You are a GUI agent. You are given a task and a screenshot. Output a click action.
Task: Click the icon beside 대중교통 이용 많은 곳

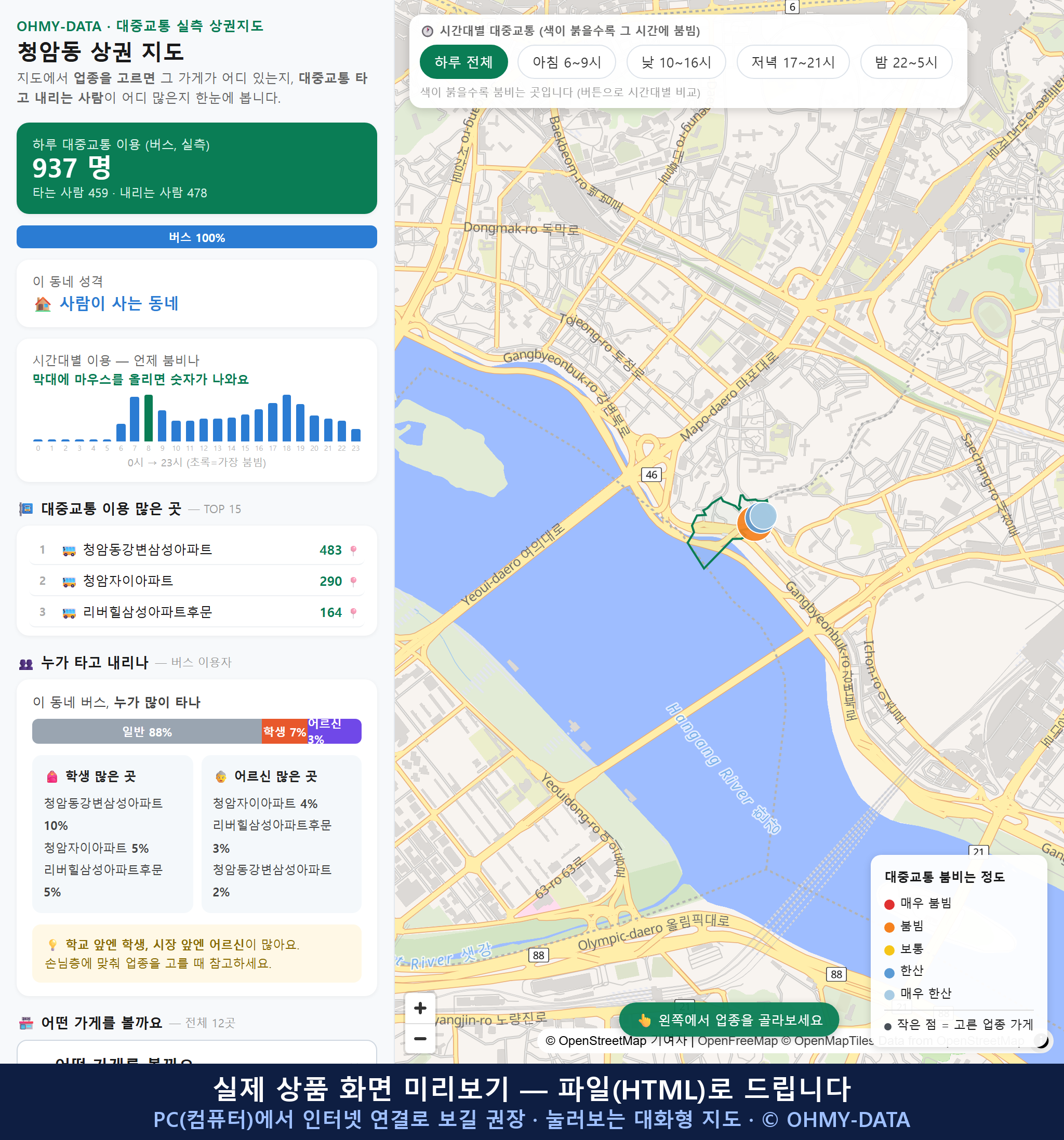26,508
